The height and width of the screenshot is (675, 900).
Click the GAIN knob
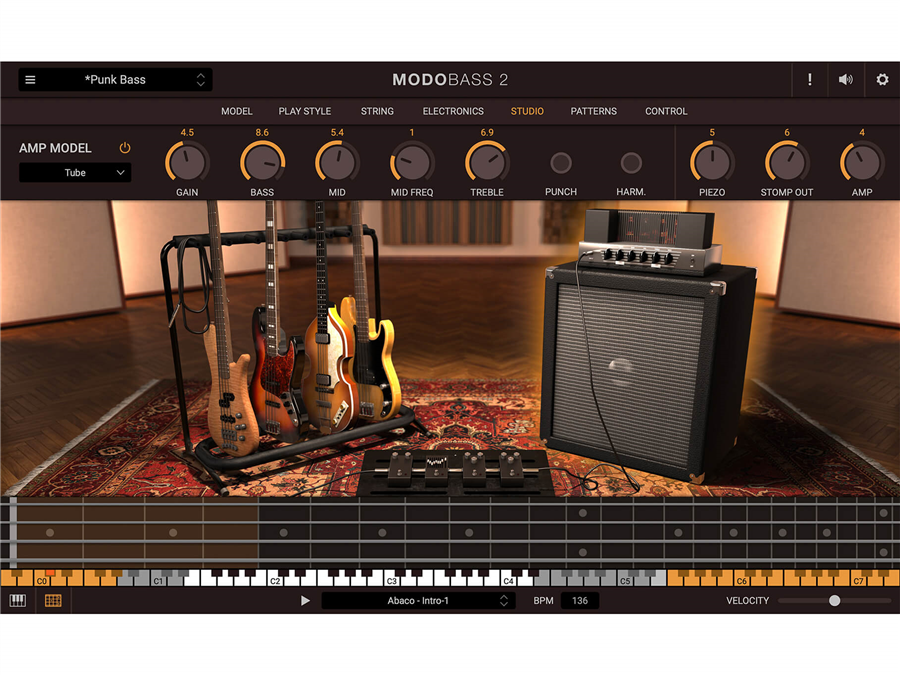[x=187, y=162]
